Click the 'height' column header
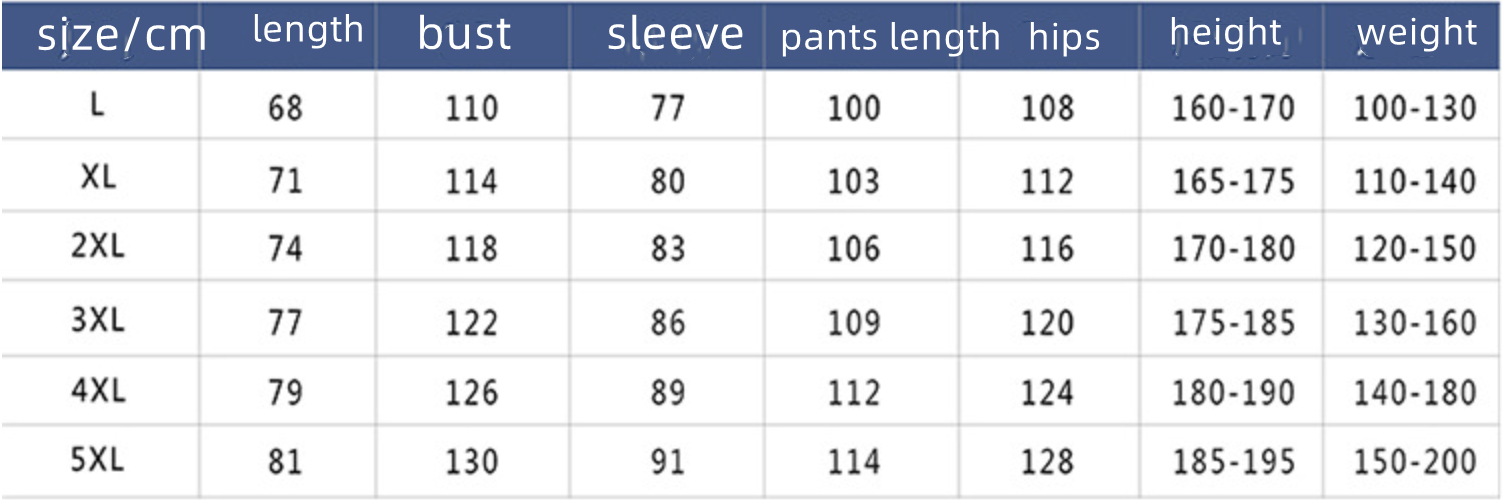The image size is (1502, 500). (x=1225, y=33)
